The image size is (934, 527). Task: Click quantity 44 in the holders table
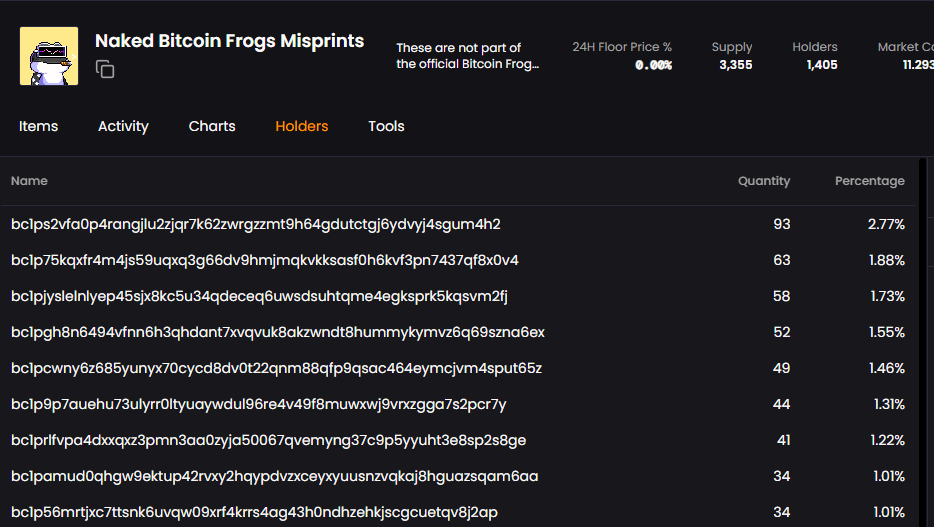coord(782,404)
